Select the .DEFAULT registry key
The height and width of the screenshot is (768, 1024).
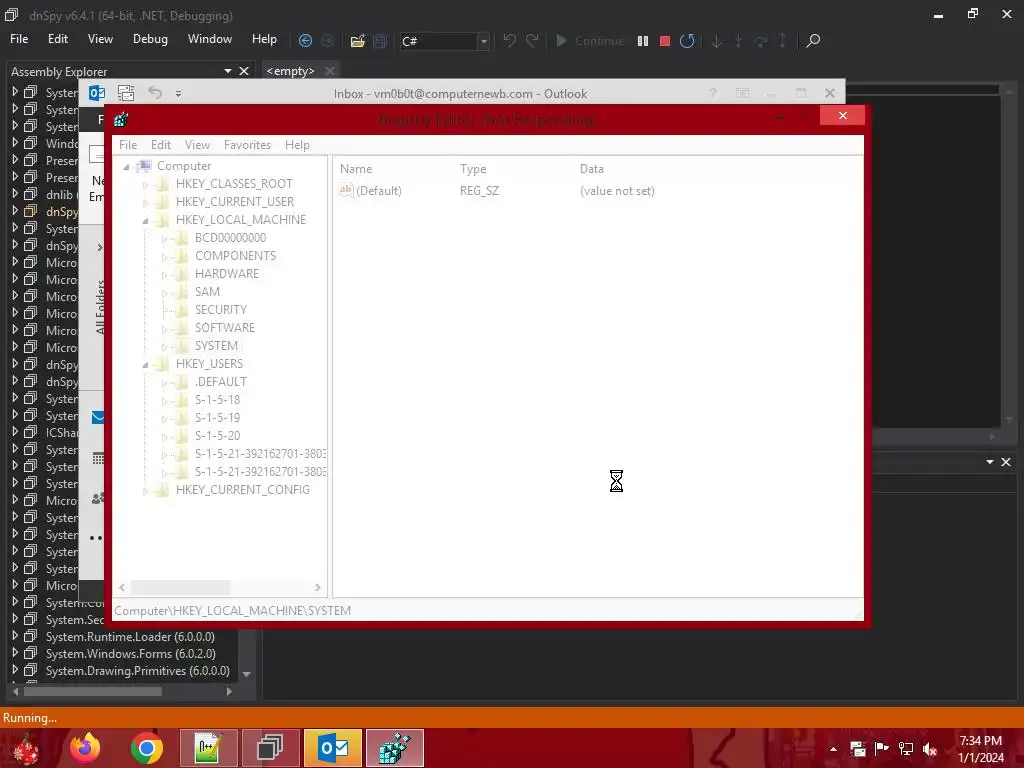tap(220, 381)
